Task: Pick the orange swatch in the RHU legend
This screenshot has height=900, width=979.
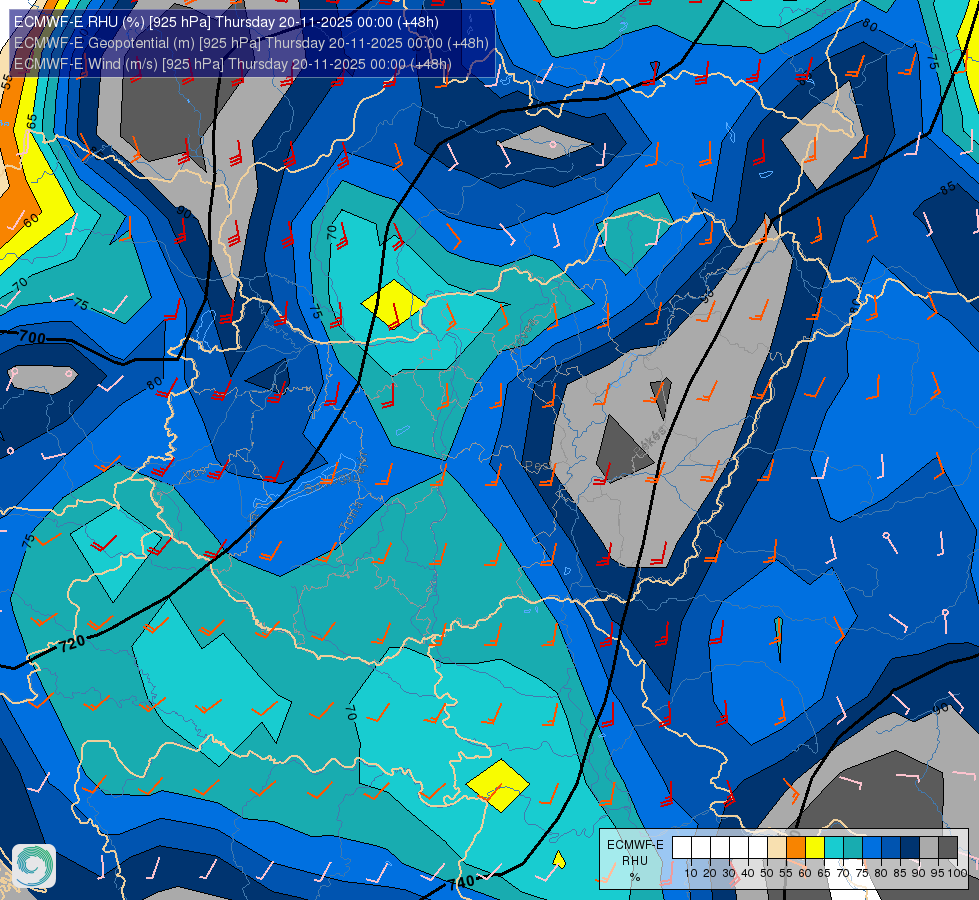Action: click(796, 847)
